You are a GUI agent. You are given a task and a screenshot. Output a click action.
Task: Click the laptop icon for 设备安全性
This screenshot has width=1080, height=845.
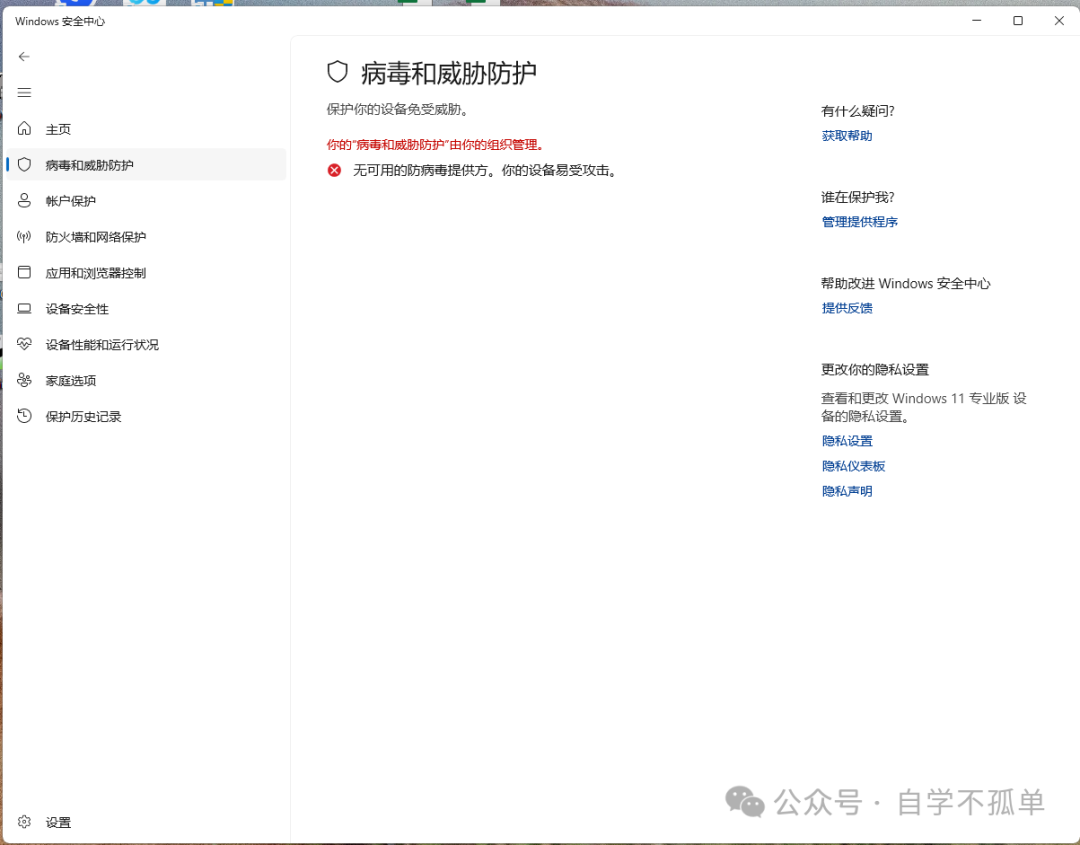[24, 308]
